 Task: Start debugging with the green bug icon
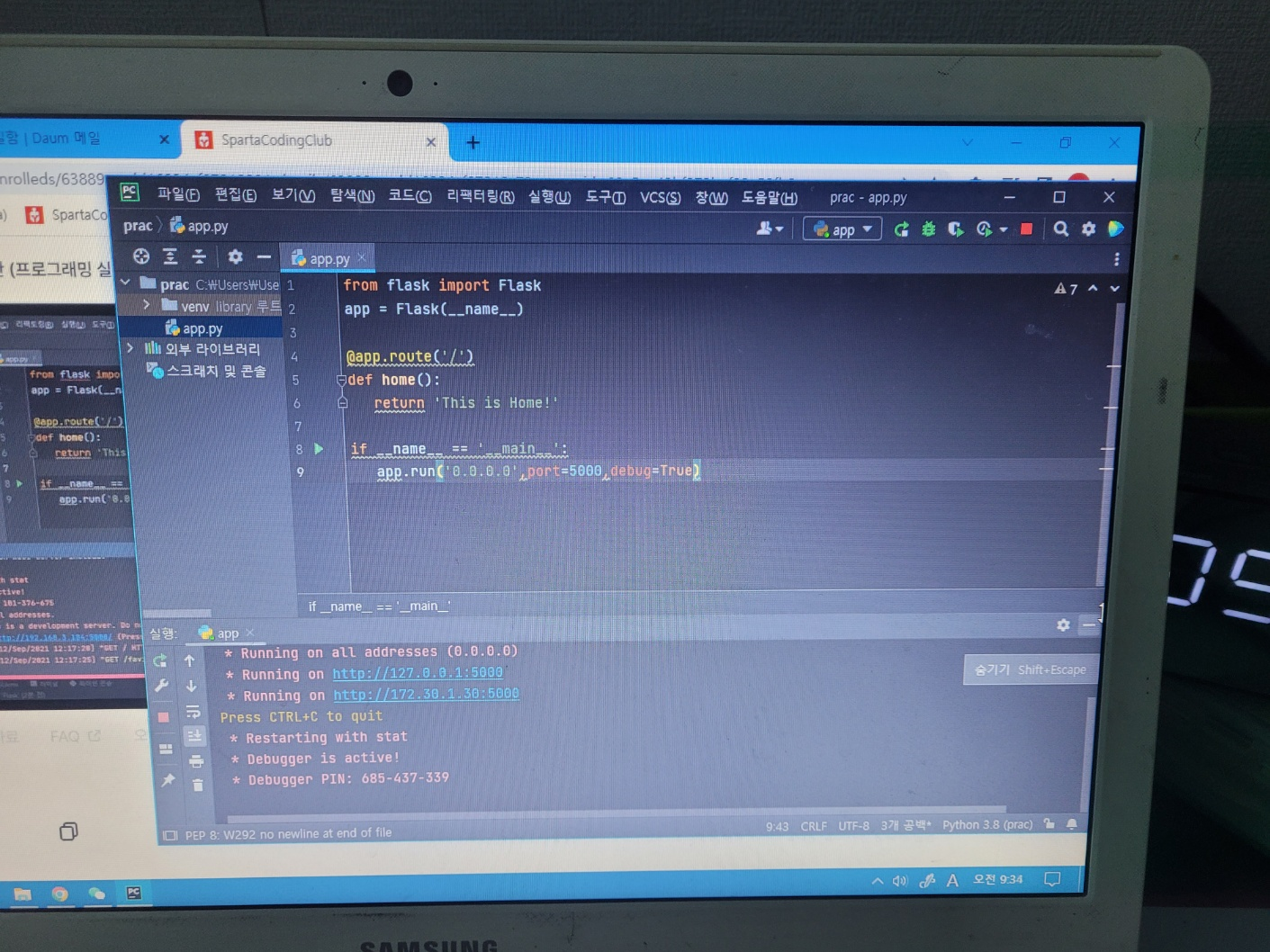click(x=928, y=229)
